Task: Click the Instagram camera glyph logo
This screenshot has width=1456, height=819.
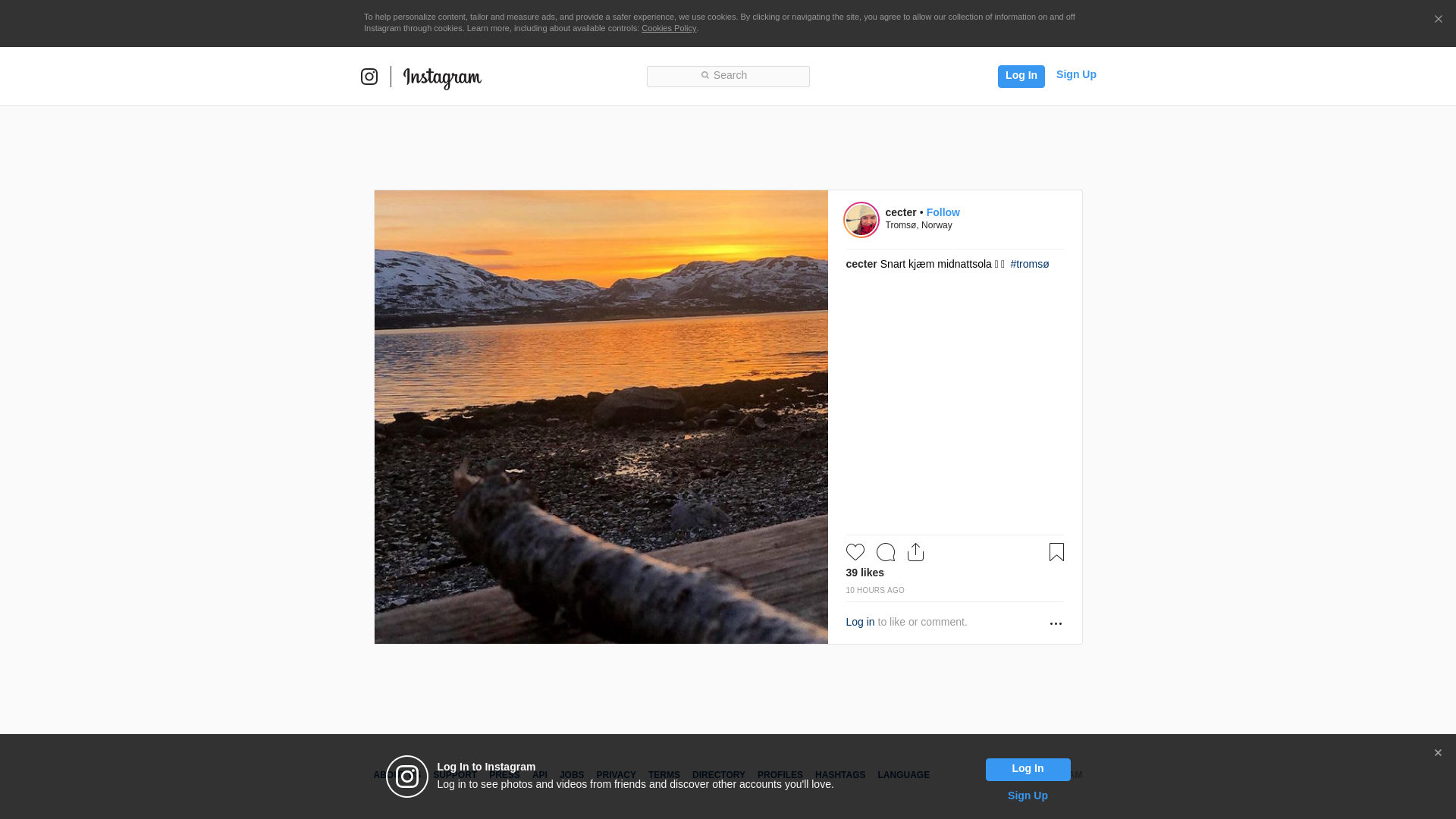Action: pyautogui.click(x=369, y=77)
